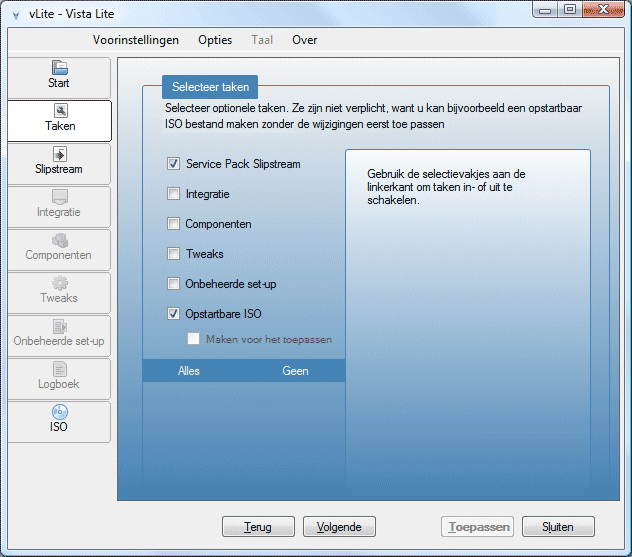Viewport: 632px width, 557px height.
Task: Proceed with the Volgende button
Action: 339,526
